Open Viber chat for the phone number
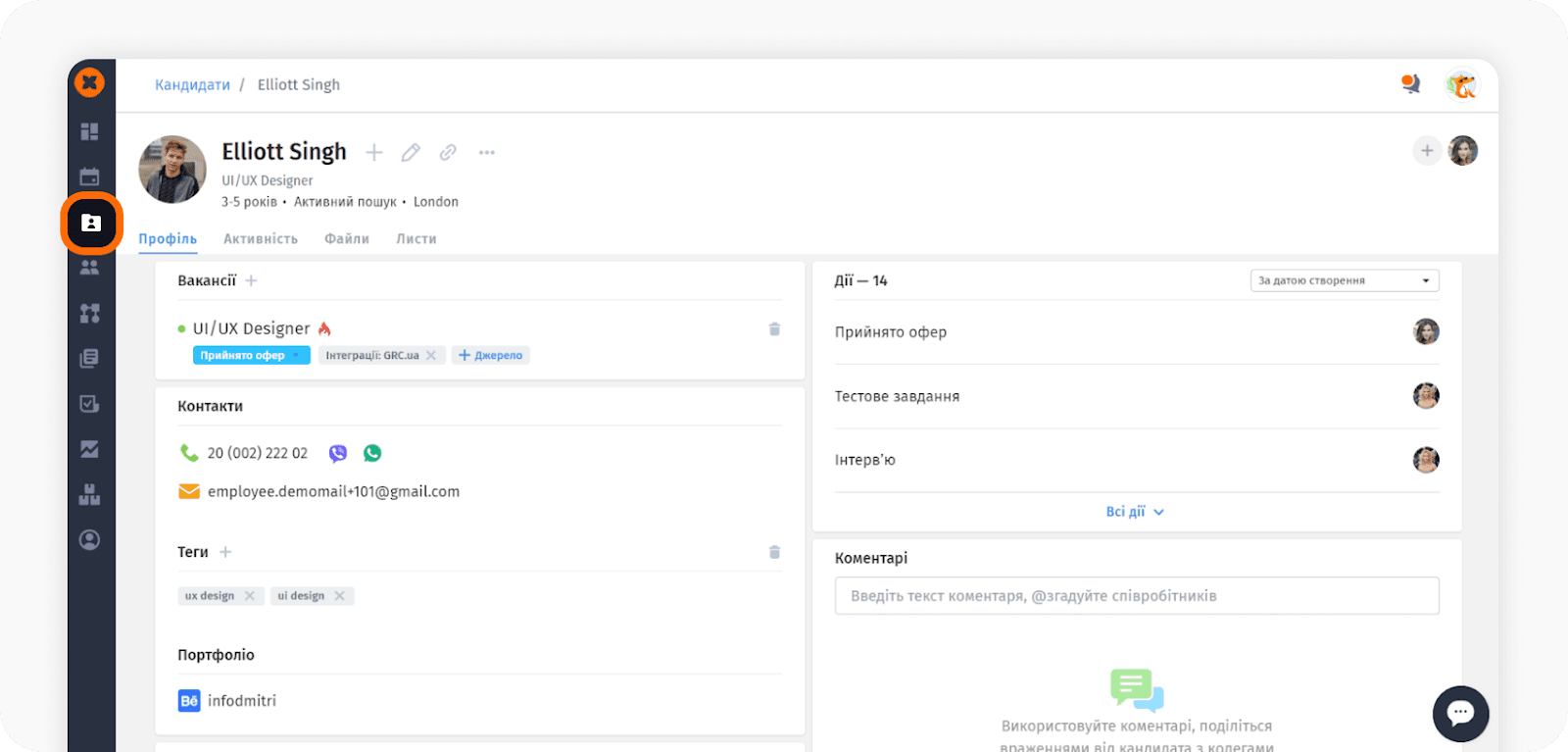Screen dimensions: 1568x752 tap(338, 453)
